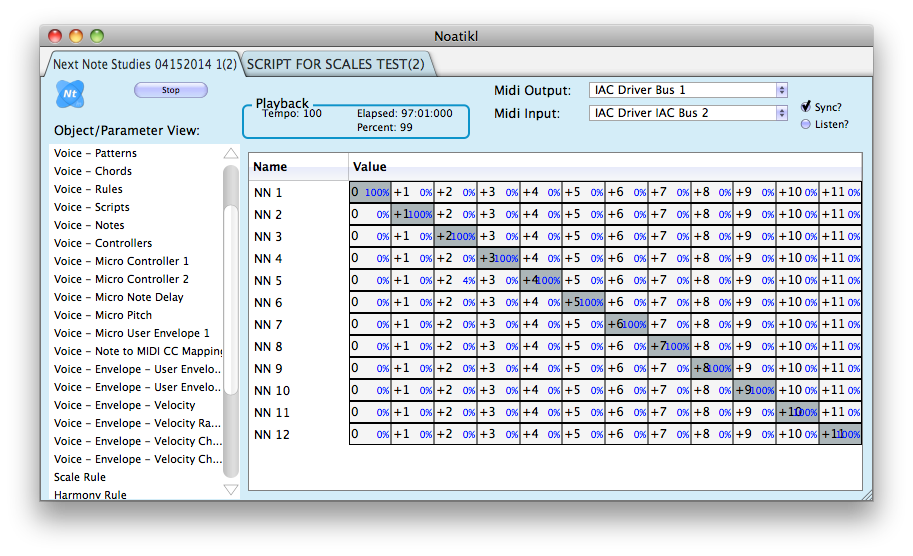Image resolution: width=913 pixels, height=556 pixels.
Task: Select Voice - Micro Pitch item
Action: click(103, 316)
